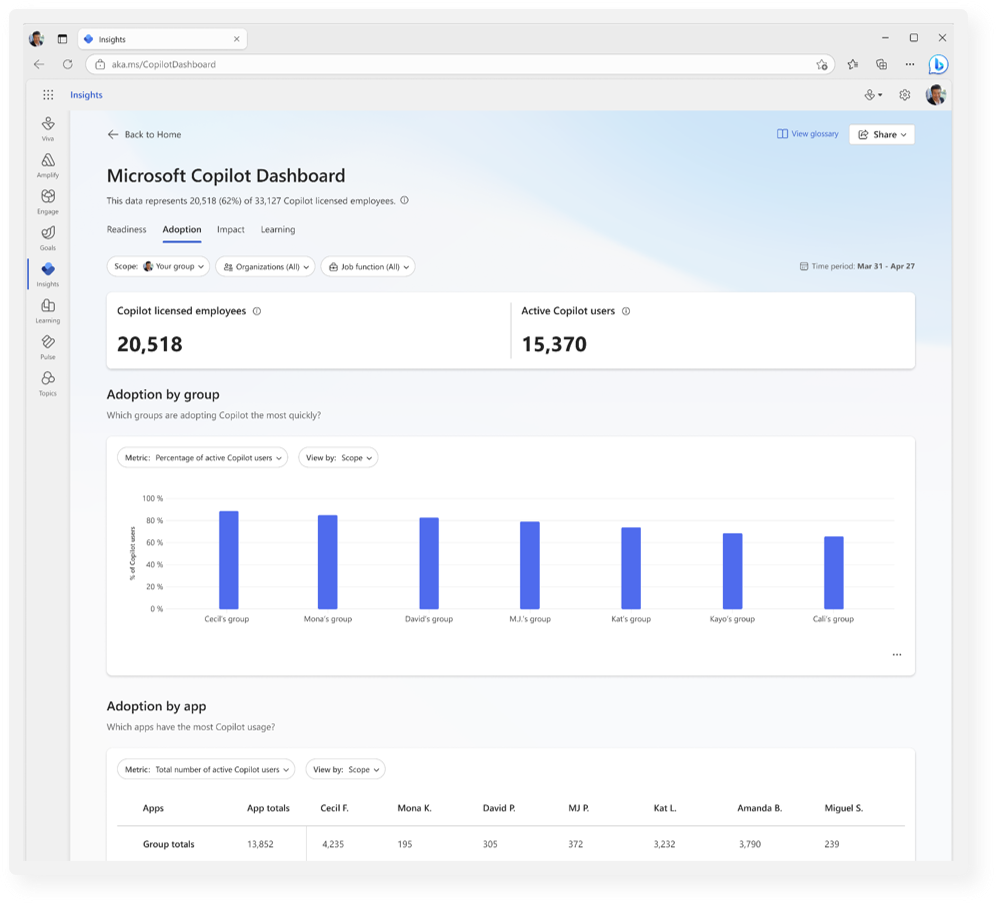
Task: Switch to the Readiness tab
Action: [x=126, y=230]
